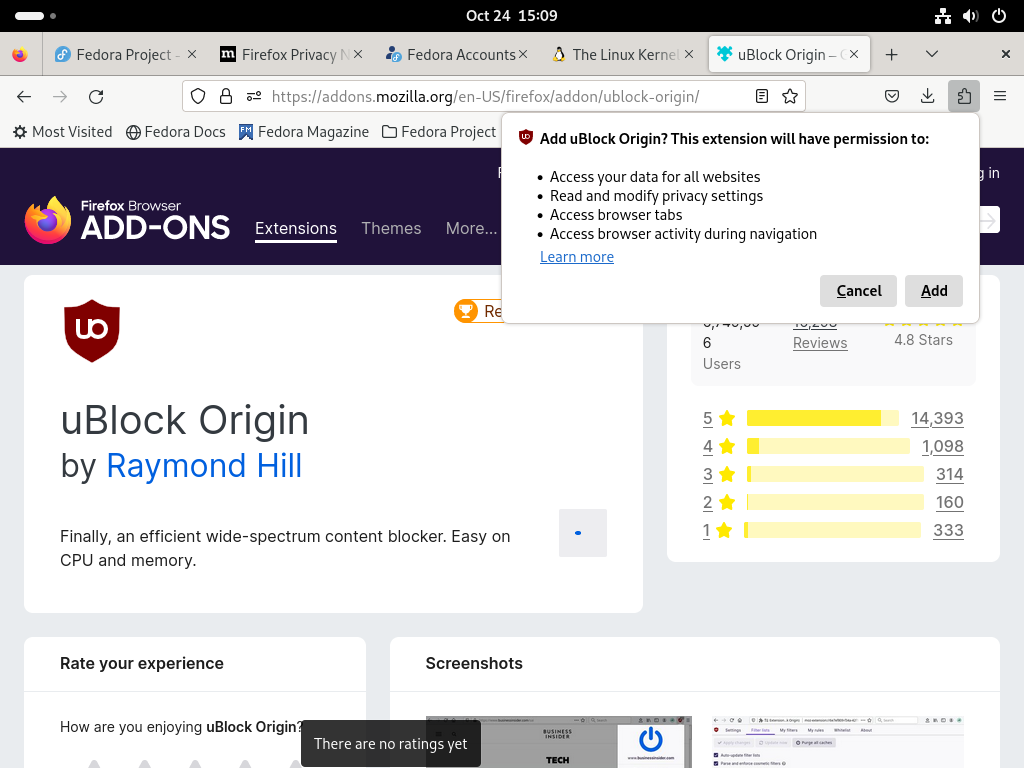Open the More... dropdown in add-ons header
This screenshot has height=768, width=1024.
click(x=471, y=228)
